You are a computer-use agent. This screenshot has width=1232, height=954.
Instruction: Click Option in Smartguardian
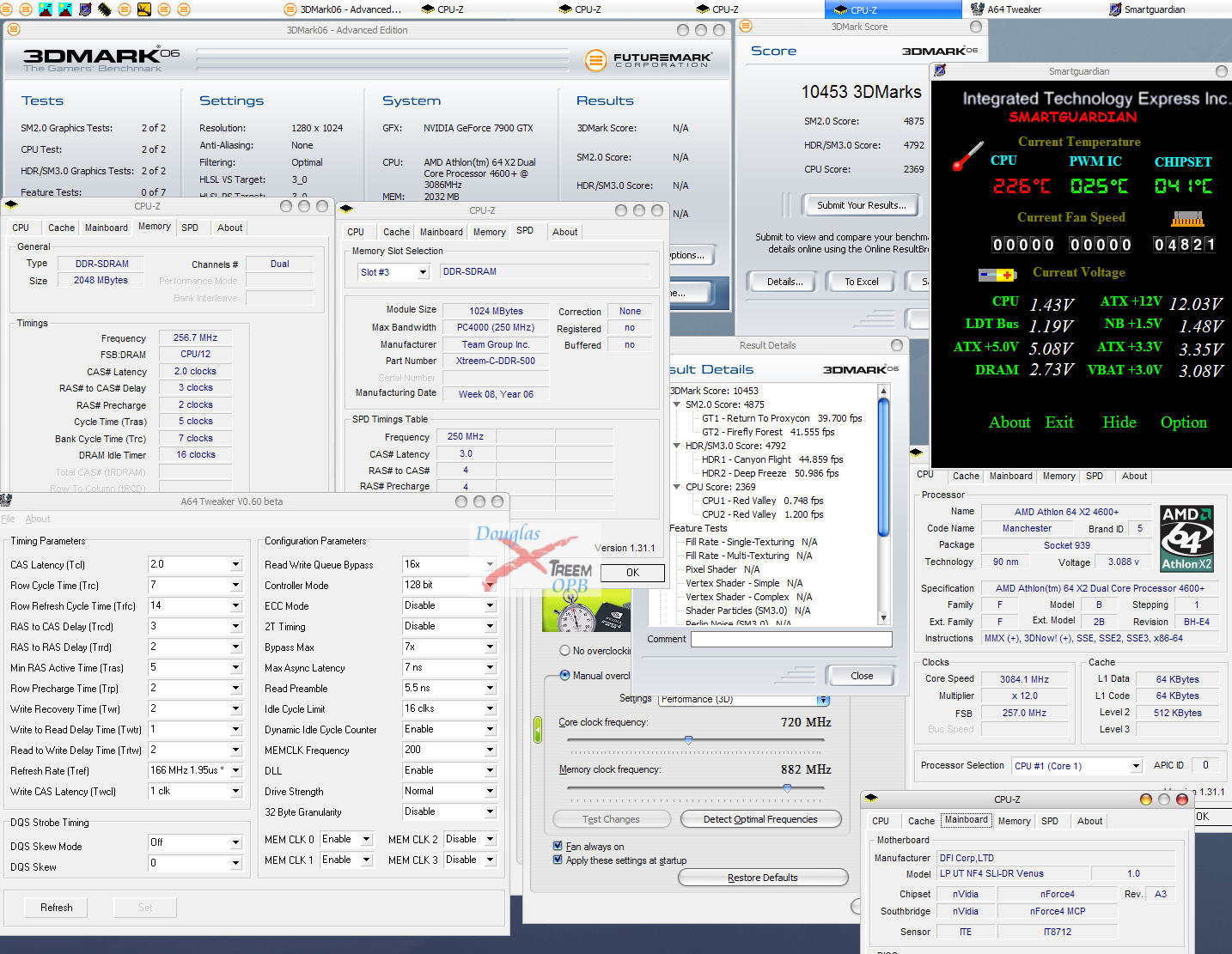pos(1183,422)
